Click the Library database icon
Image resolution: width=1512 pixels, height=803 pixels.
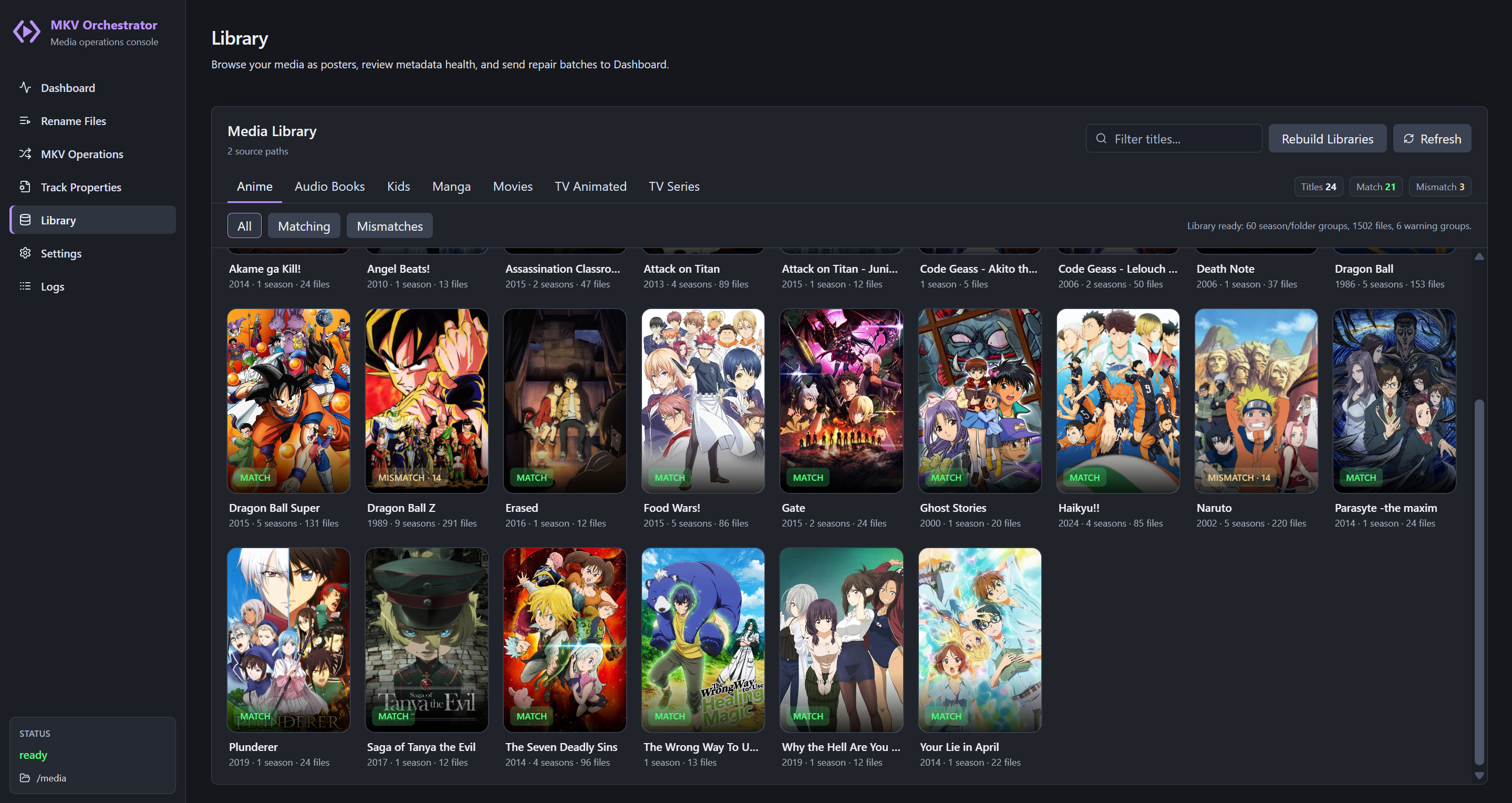pyautogui.click(x=25, y=220)
